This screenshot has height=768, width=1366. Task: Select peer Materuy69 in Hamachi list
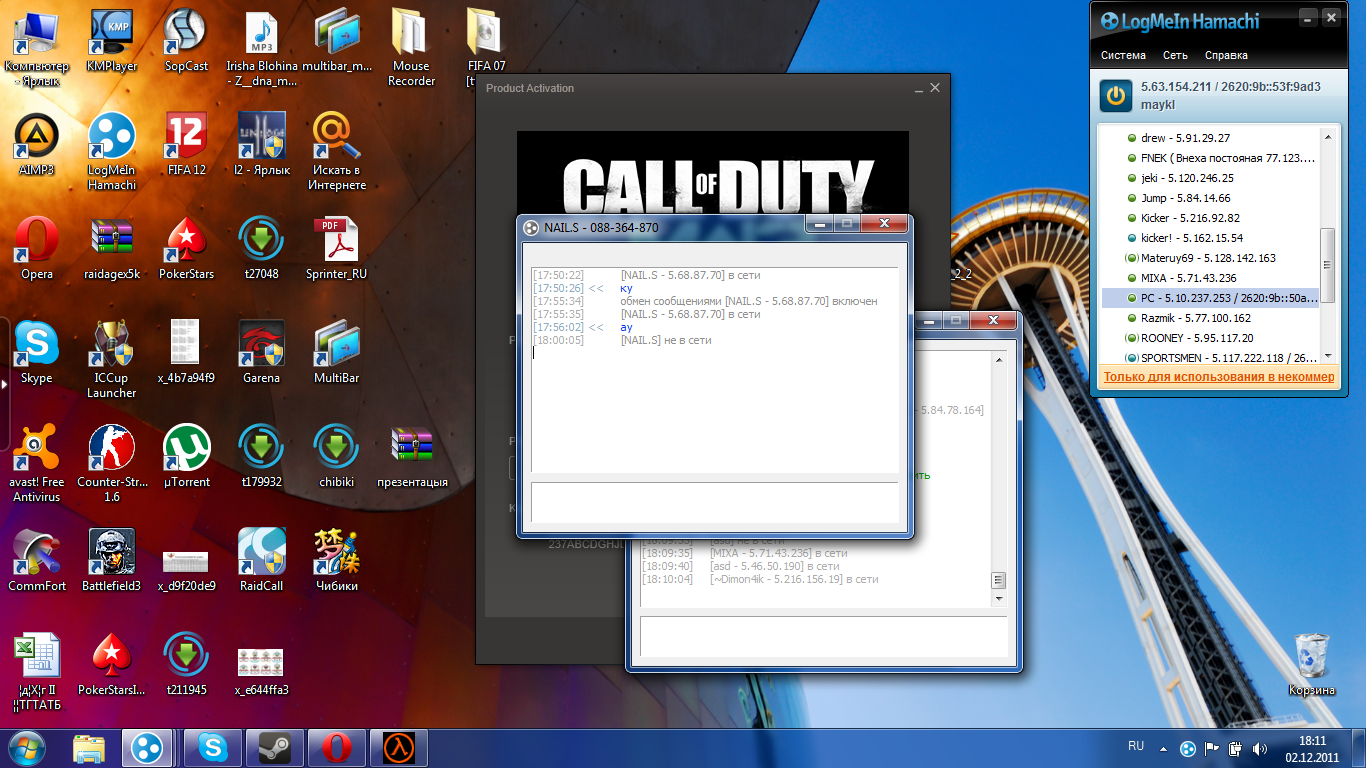pos(1209,258)
